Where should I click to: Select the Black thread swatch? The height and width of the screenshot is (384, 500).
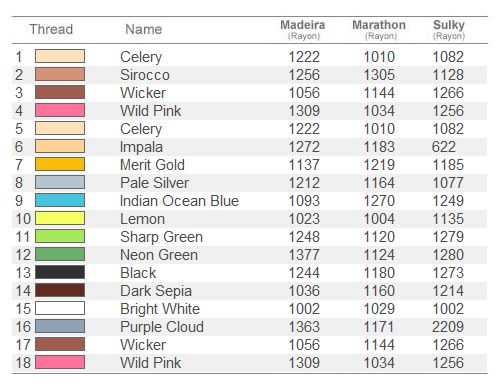click(x=60, y=272)
